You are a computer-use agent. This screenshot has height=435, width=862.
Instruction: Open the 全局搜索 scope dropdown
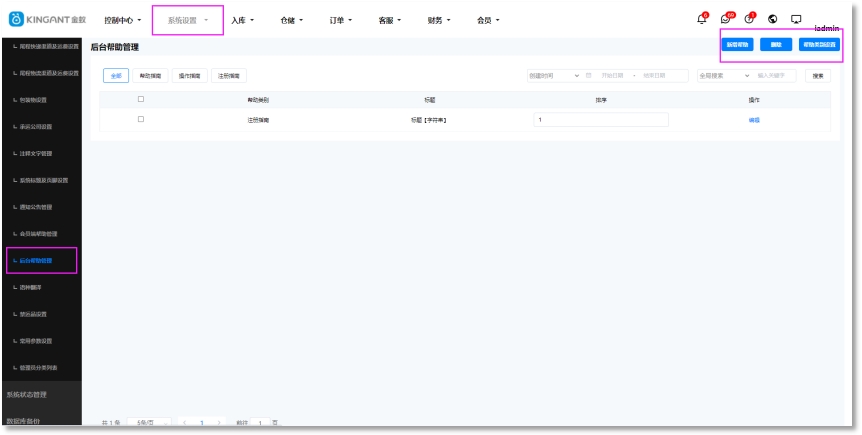pos(725,76)
